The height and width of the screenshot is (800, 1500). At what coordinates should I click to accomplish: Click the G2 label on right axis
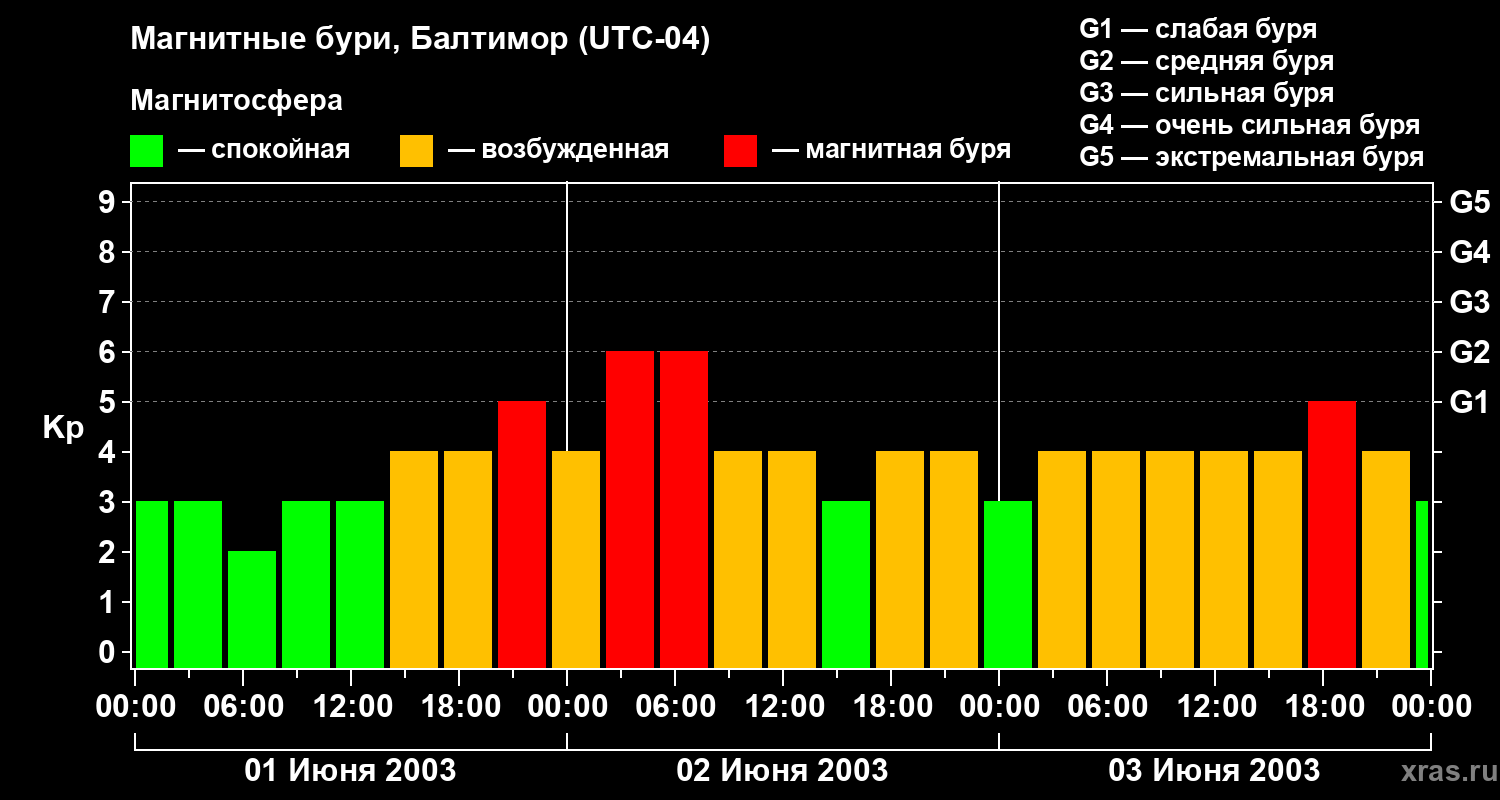pos(1469,352)
